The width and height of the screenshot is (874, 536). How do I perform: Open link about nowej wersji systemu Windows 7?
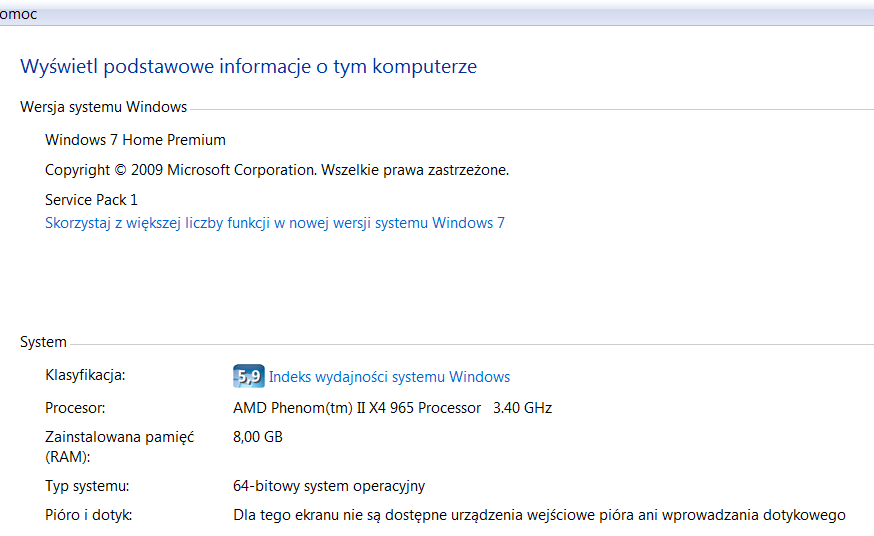coord(275,223)
